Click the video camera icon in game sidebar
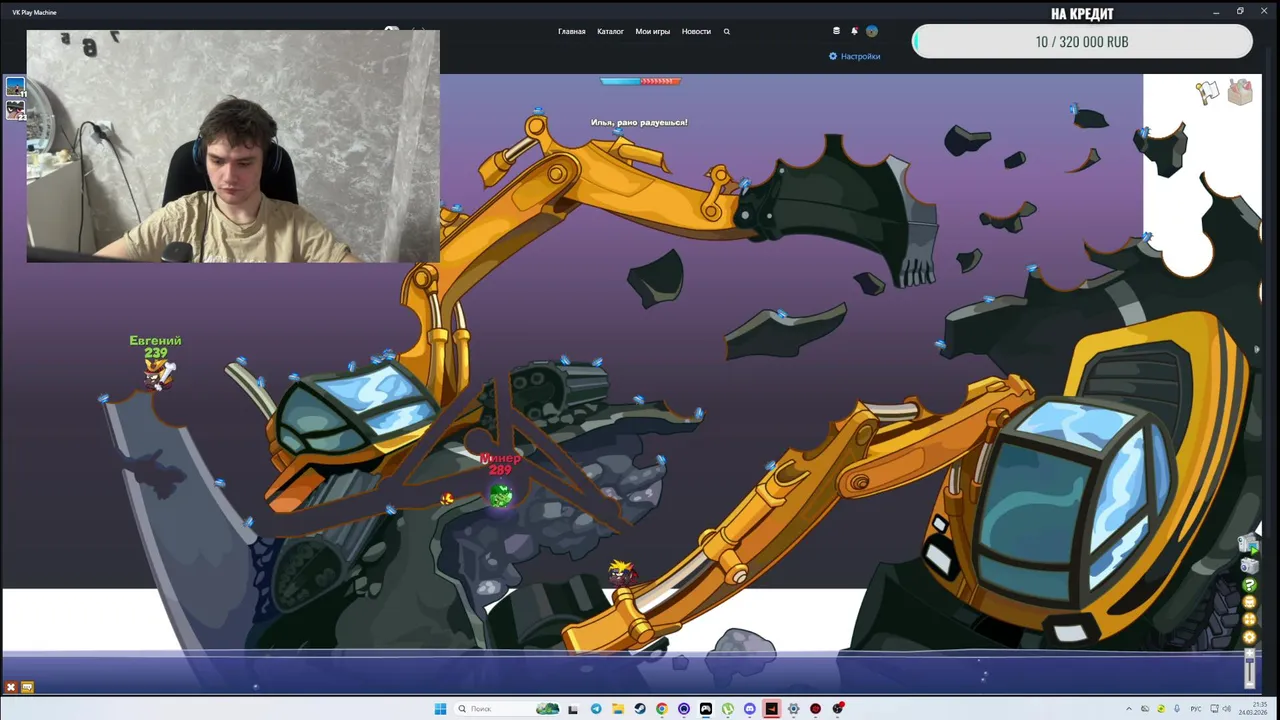Image resolution: width=1280 pixels, height=720 pixels. [1248, 544]
